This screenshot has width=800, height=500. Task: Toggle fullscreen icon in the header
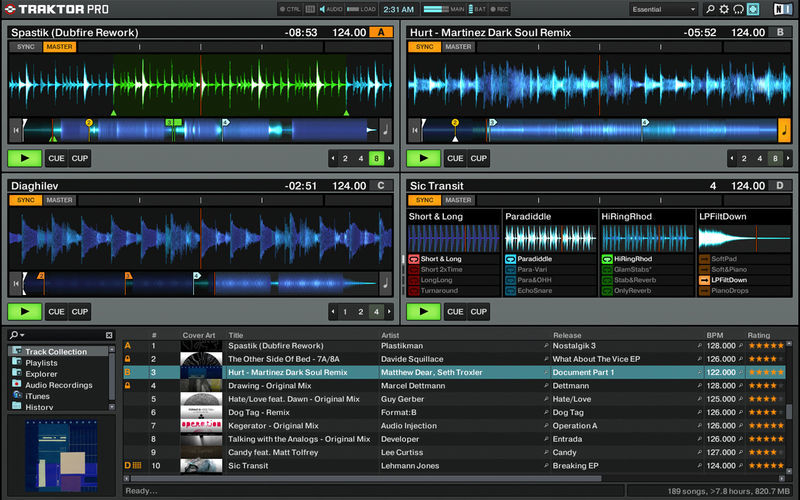[x=753, y=9]
